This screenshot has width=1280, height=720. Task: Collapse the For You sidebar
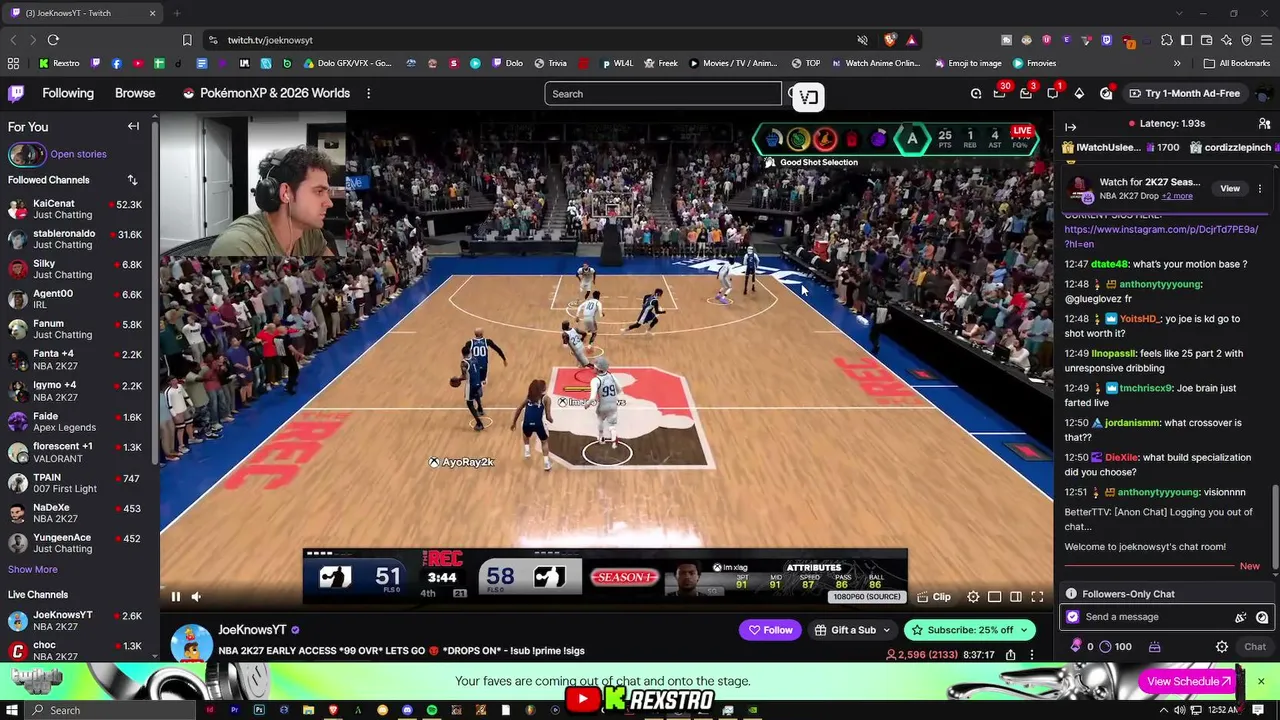pos(133,127)
